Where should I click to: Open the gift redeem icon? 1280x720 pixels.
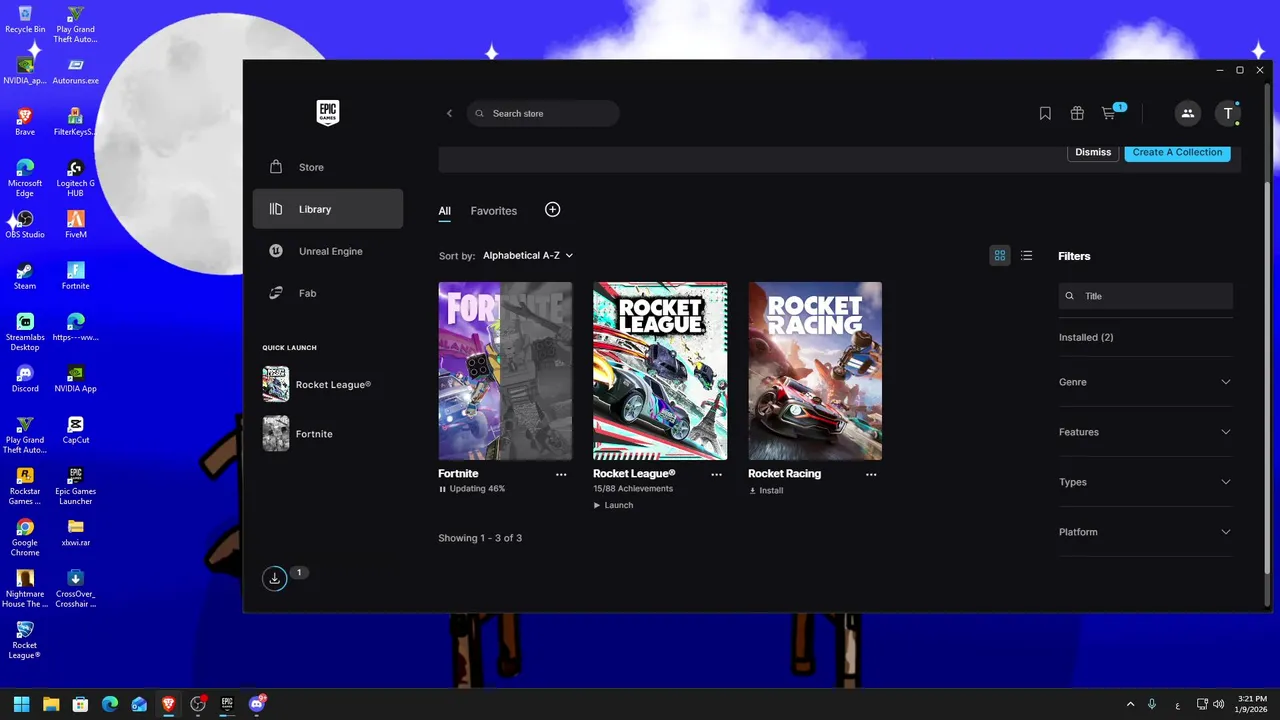(1077, 114)
